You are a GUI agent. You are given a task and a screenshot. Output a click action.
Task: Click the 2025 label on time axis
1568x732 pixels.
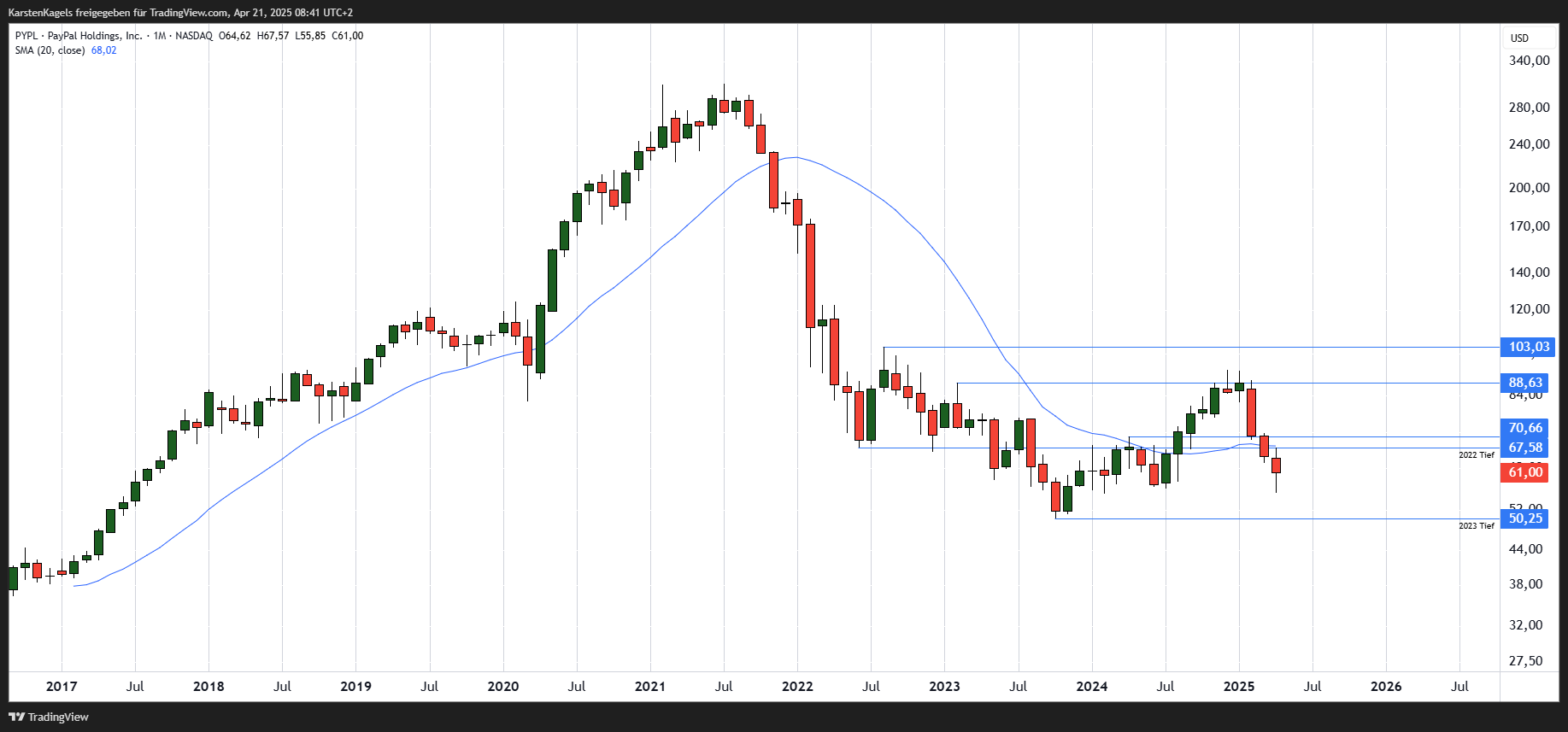tap(1239, 686)
